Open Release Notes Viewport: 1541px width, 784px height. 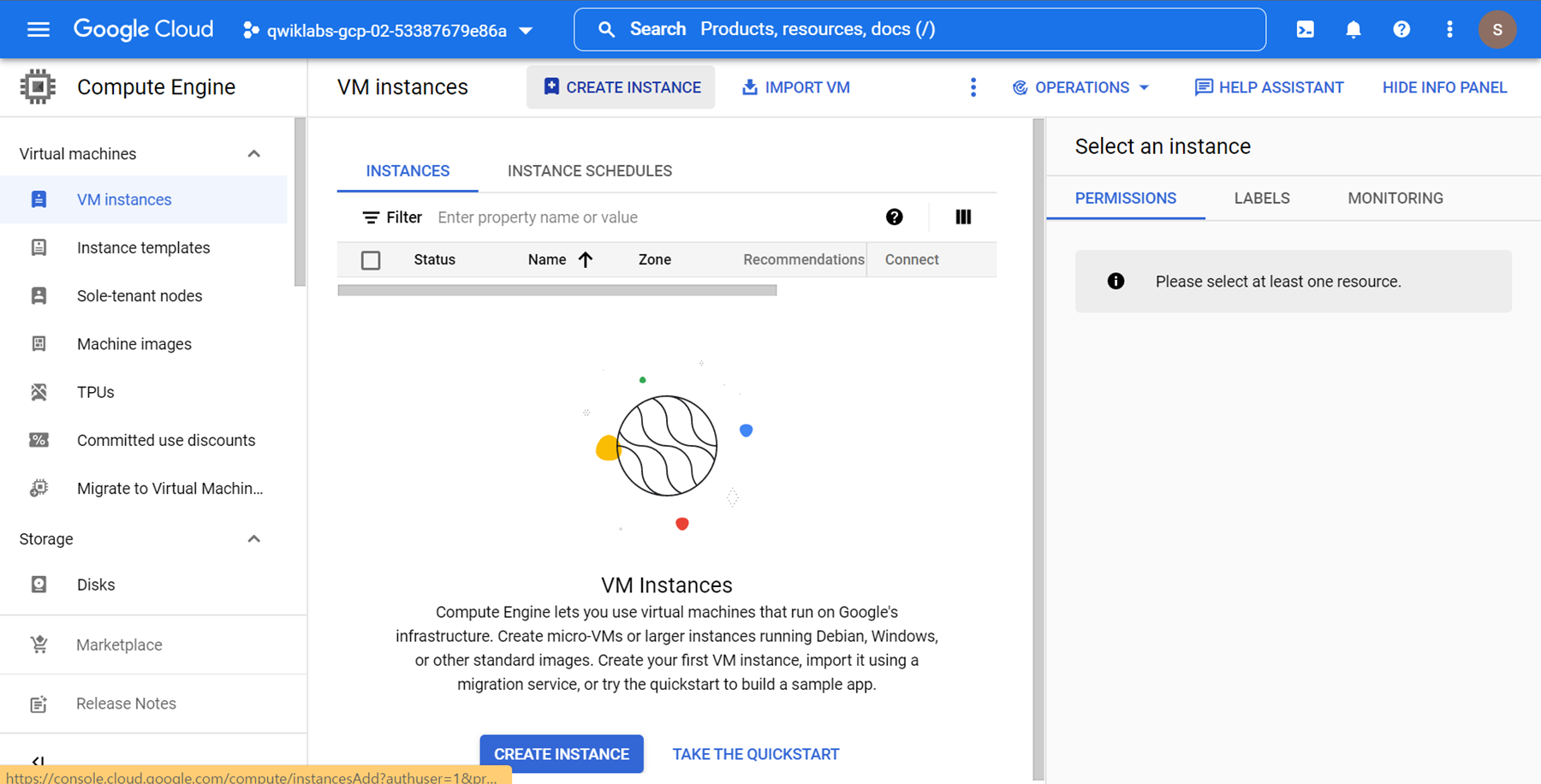[126, 704]
